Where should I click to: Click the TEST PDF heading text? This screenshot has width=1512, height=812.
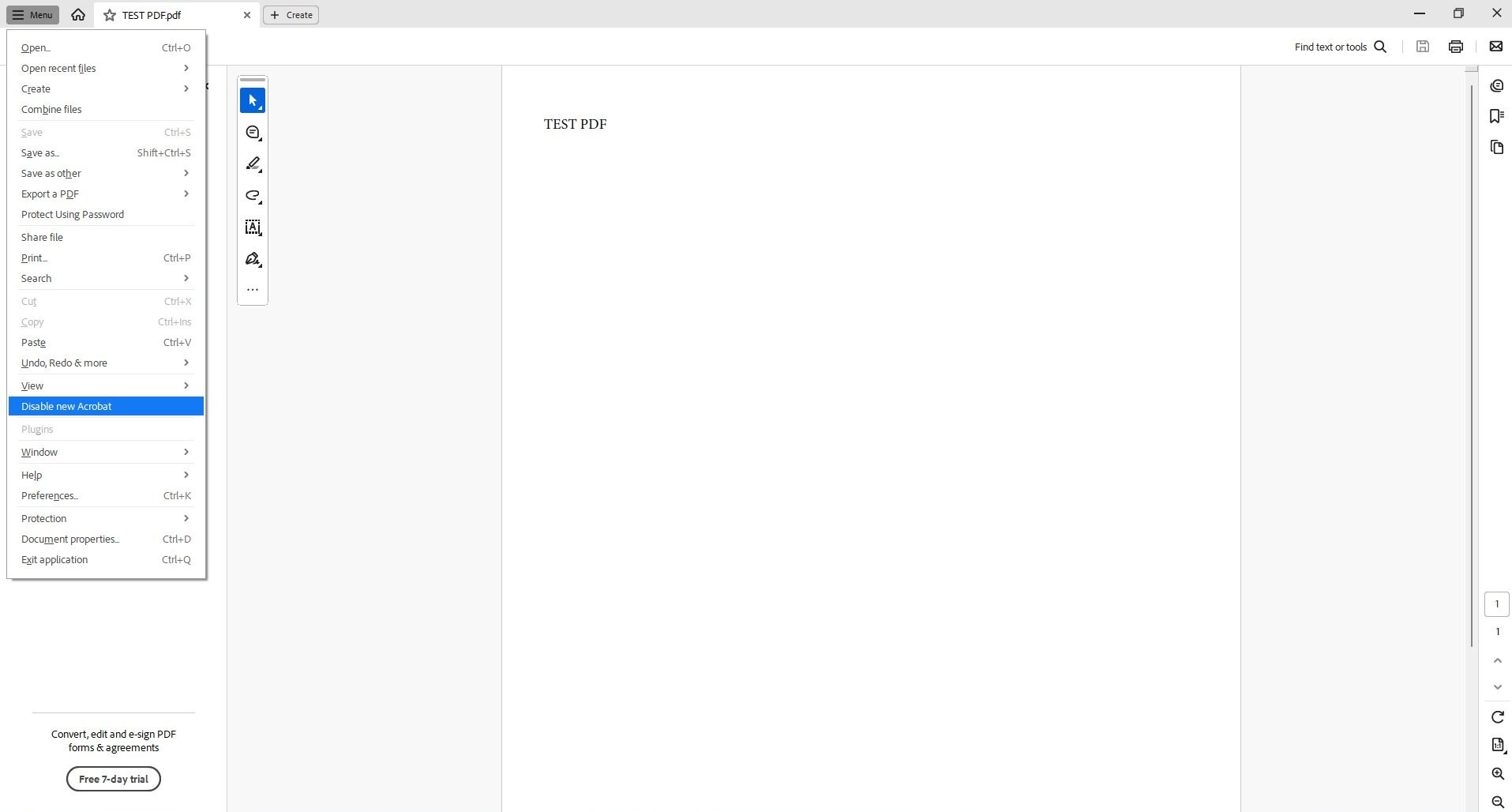tap(575, 124)
